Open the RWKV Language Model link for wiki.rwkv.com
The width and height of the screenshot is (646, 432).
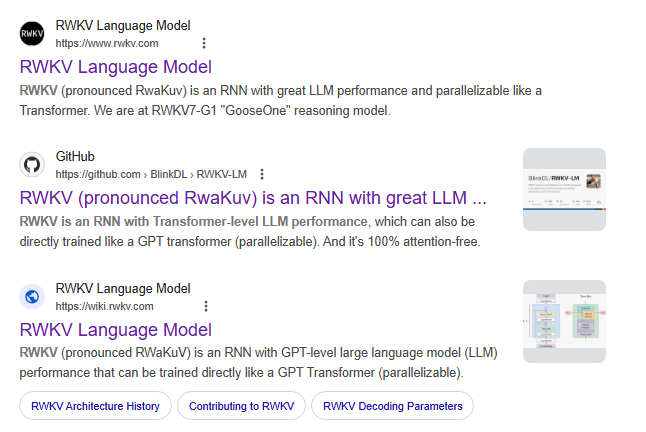116,329
